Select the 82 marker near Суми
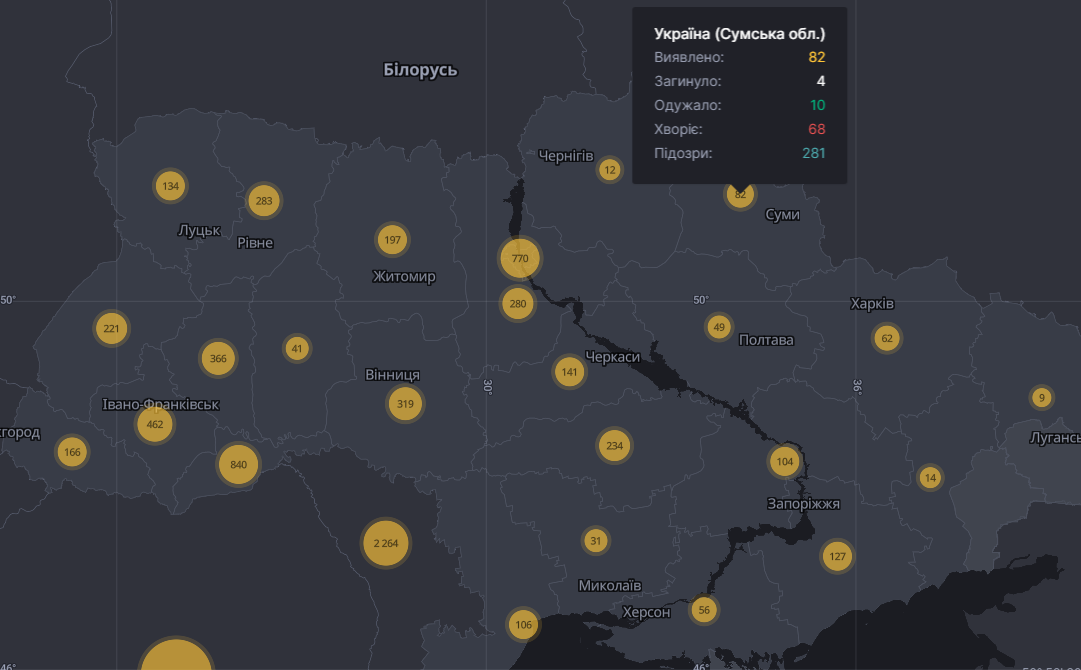Screen dimensions: 1081x670 coord(740,195)
